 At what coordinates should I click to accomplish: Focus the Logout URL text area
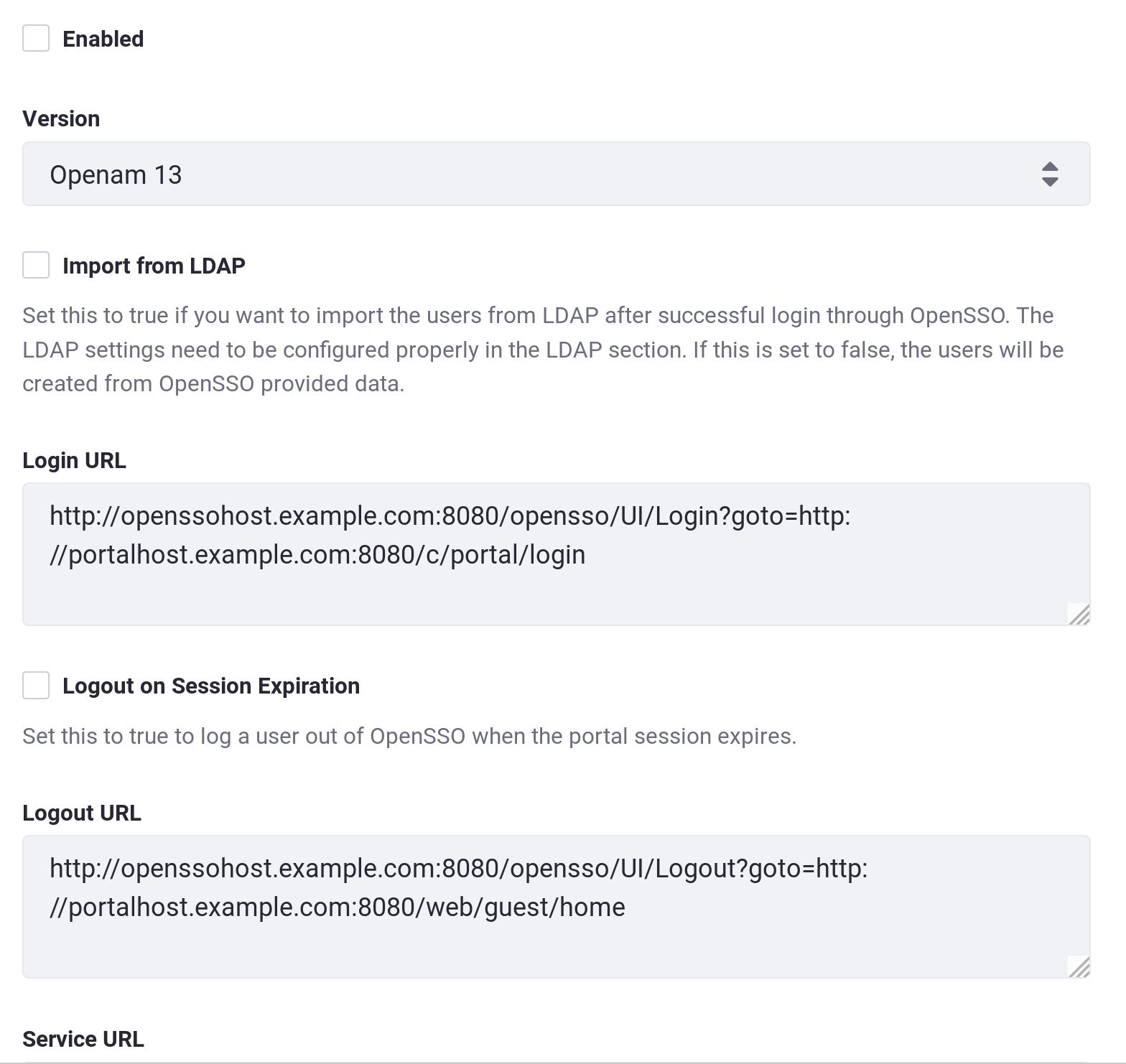(x=557, y=907)
